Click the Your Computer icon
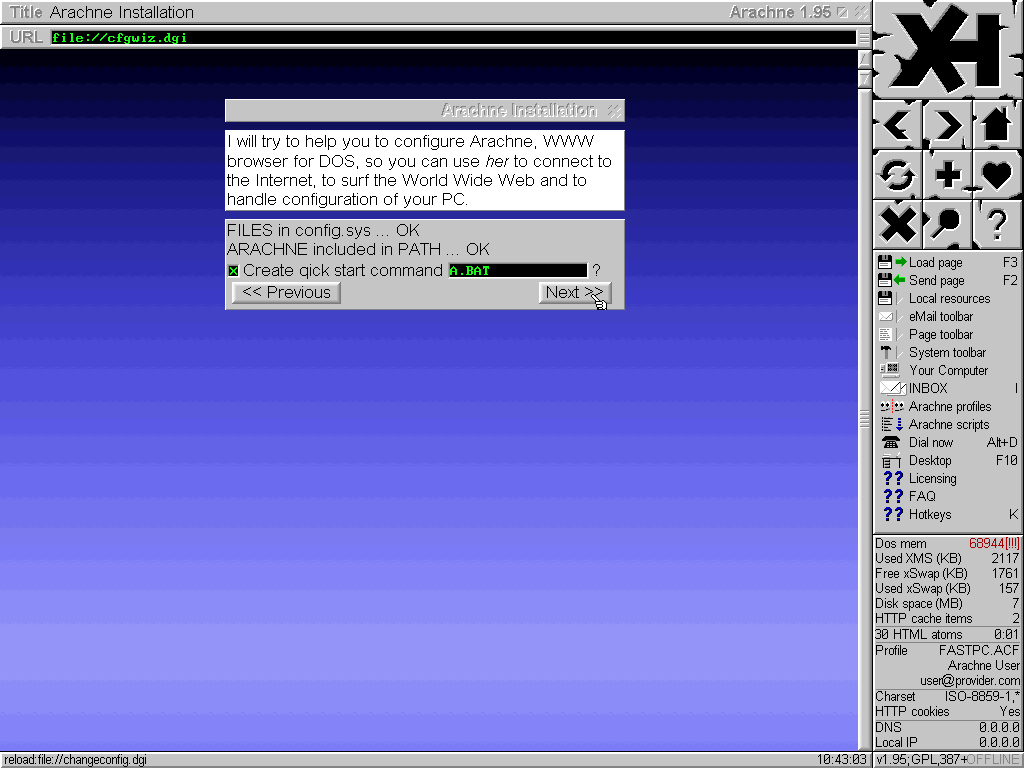 [890, 370]
